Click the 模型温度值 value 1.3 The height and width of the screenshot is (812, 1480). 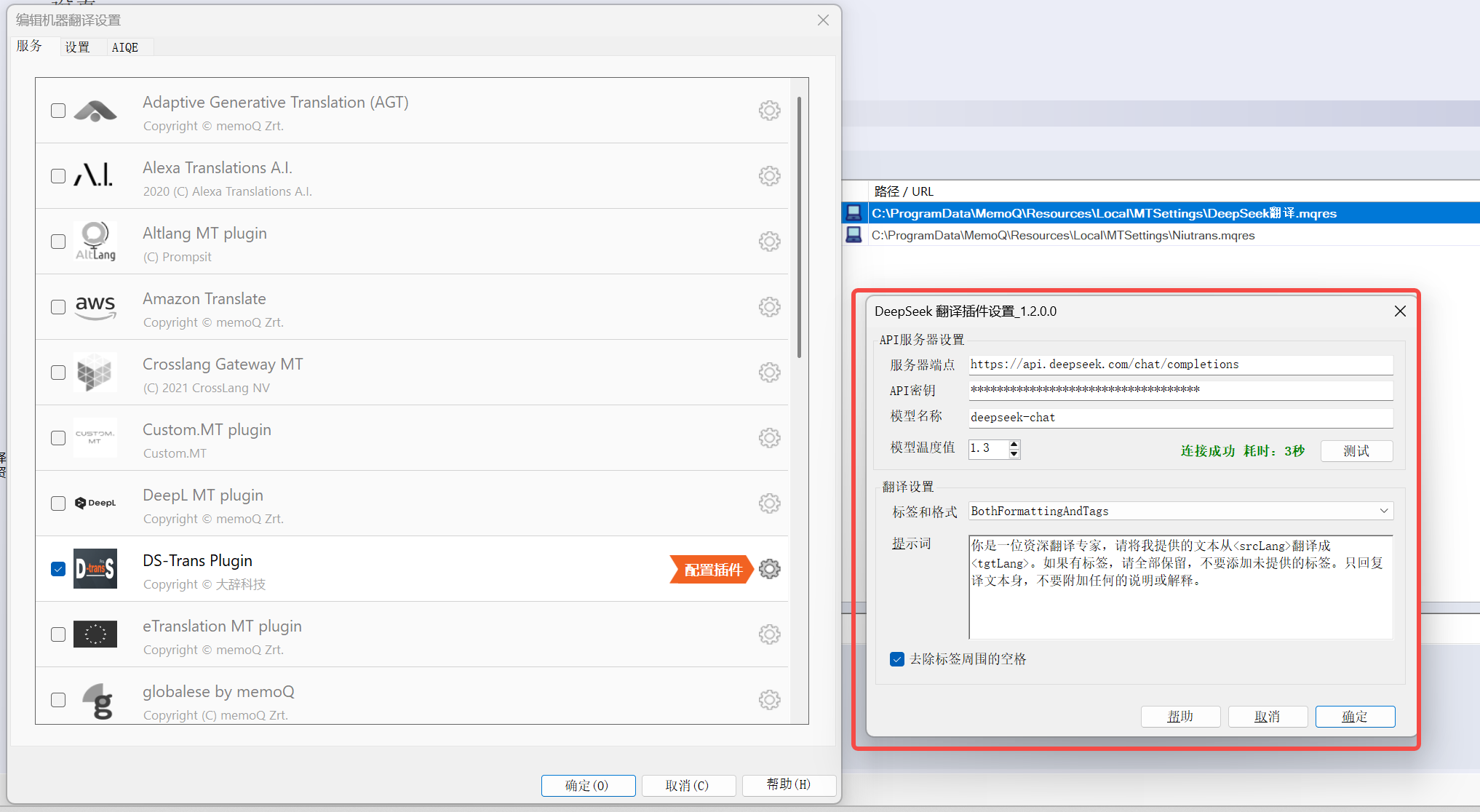click(988, 449)
